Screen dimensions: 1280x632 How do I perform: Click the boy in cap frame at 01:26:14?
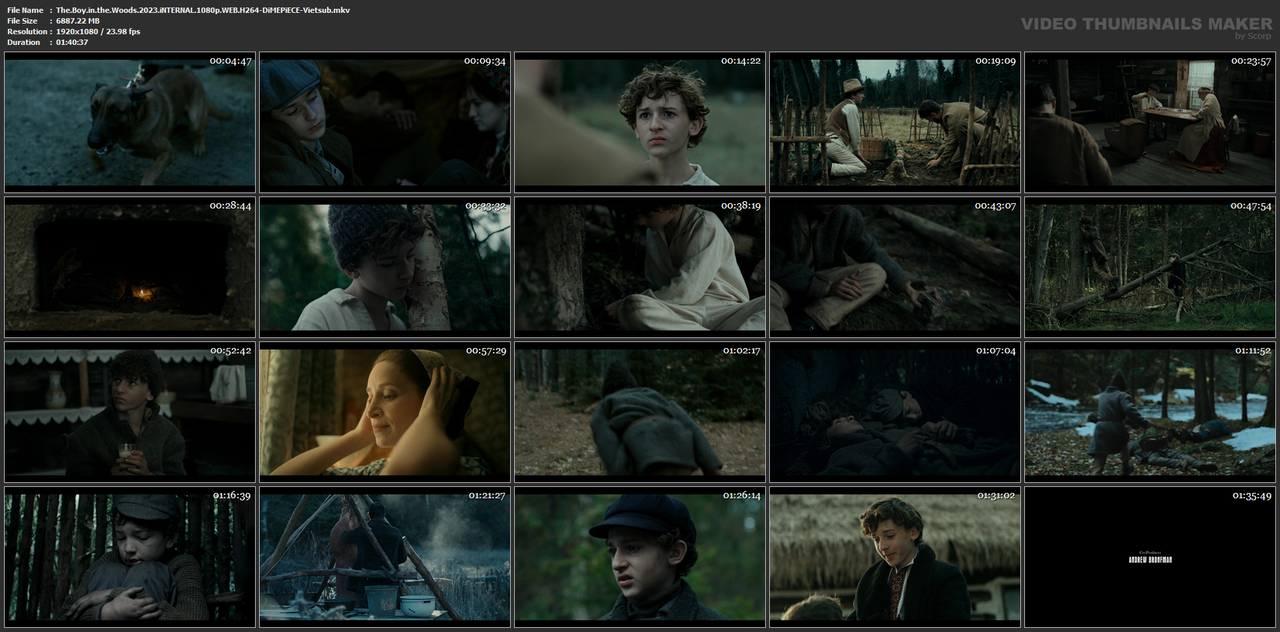pyautogui.click(x=640, y=557)
